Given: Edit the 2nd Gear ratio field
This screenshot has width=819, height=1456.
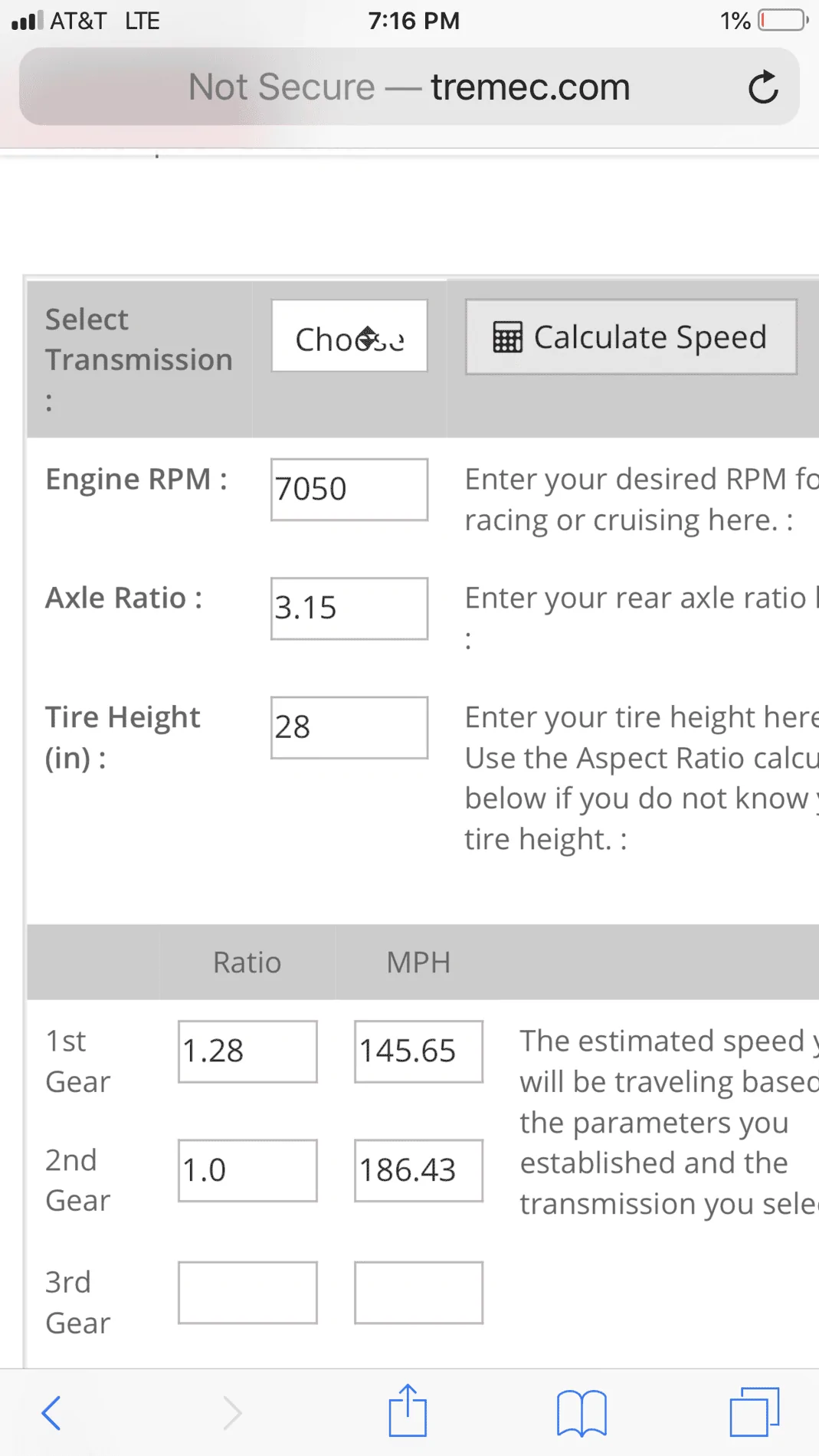Looking at the screenshot, I should (247, 1170).
